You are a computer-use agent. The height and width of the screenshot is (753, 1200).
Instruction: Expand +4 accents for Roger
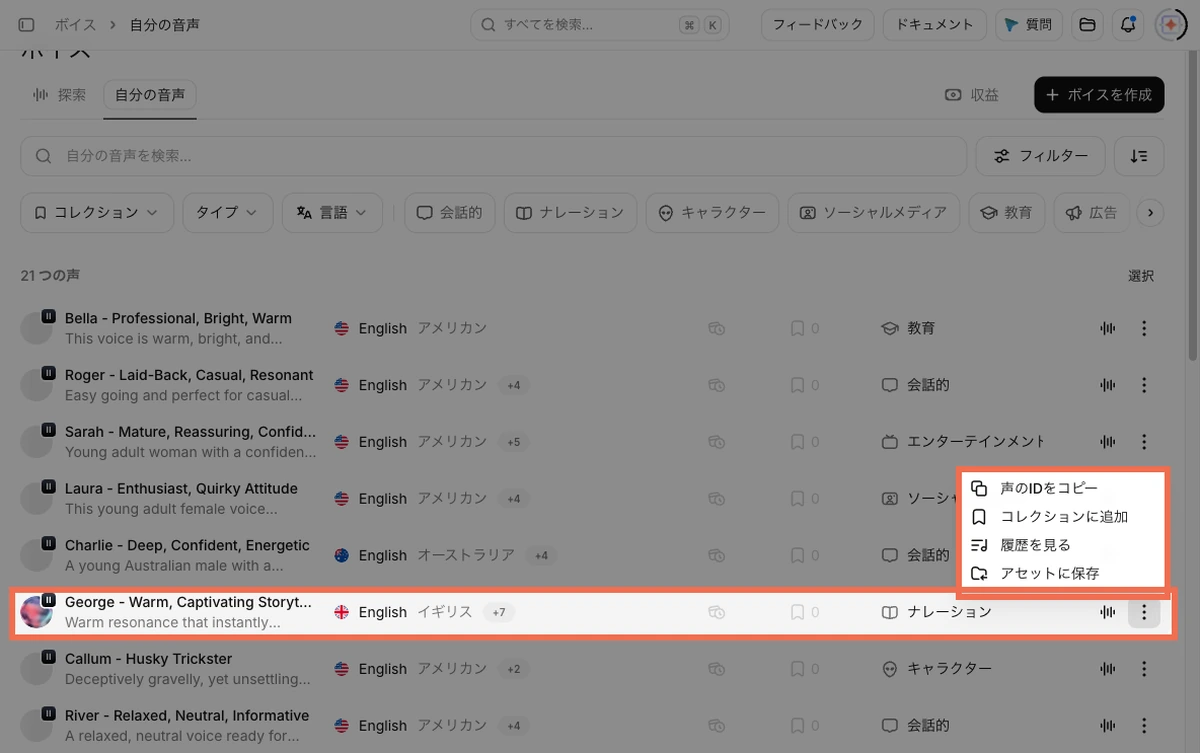point(513,385)
